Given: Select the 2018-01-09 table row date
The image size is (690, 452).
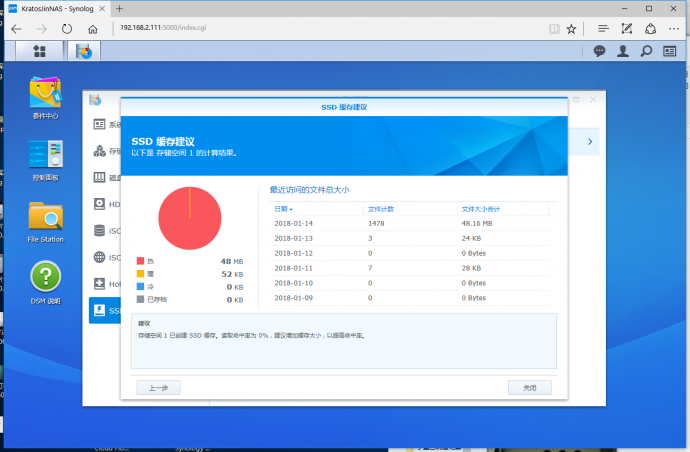Looking at the screenshot, I should (294, 298).
